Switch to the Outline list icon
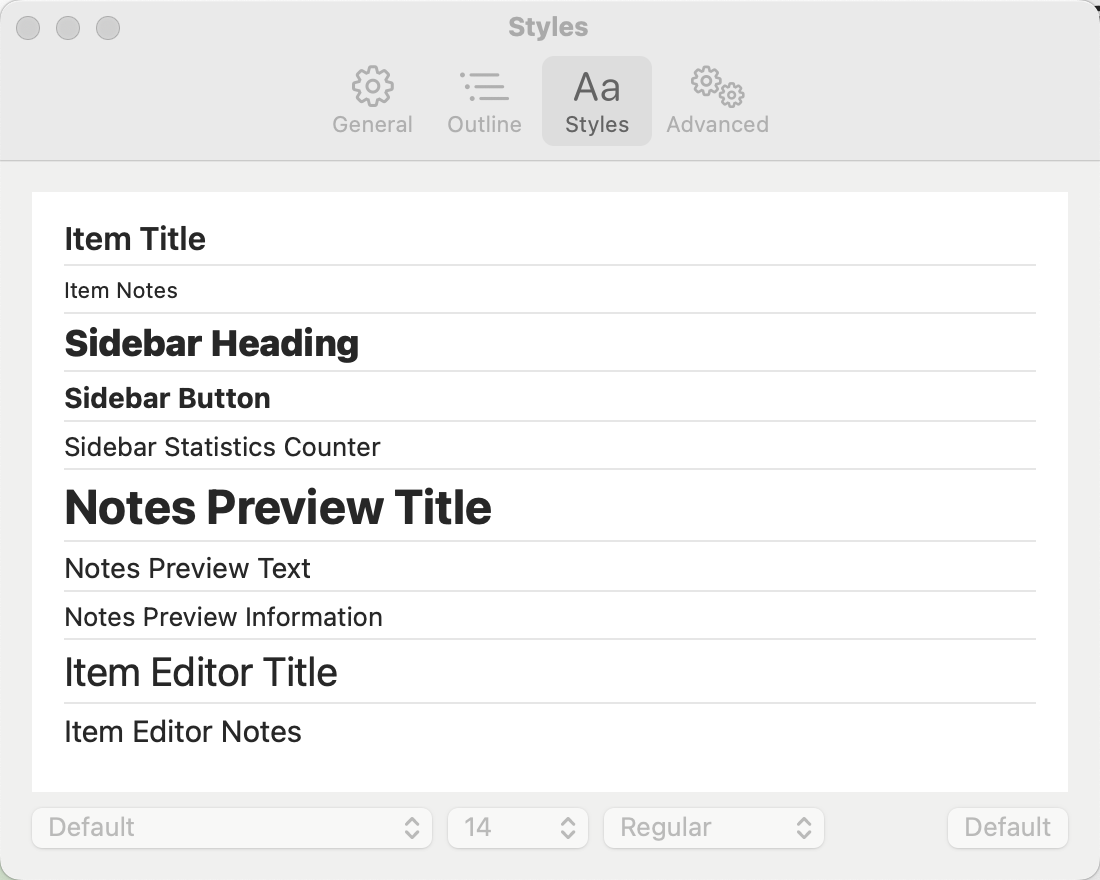 pyautogui.click(x=484, y=86)
